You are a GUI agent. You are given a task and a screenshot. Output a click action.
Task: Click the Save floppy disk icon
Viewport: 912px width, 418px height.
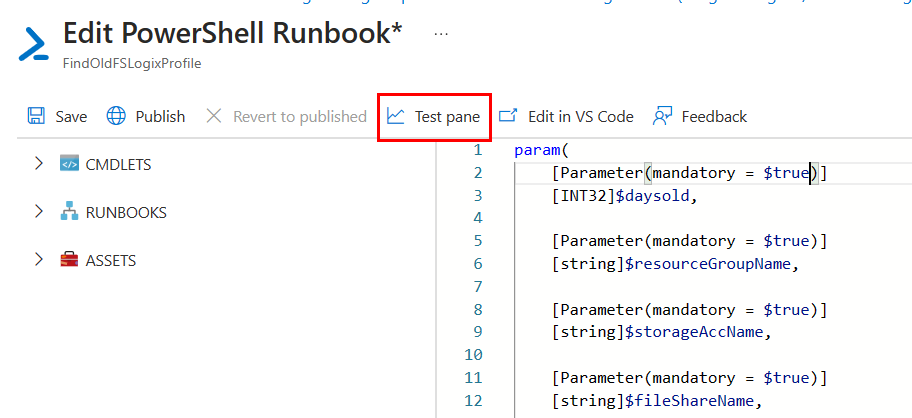tap(36, 116)
